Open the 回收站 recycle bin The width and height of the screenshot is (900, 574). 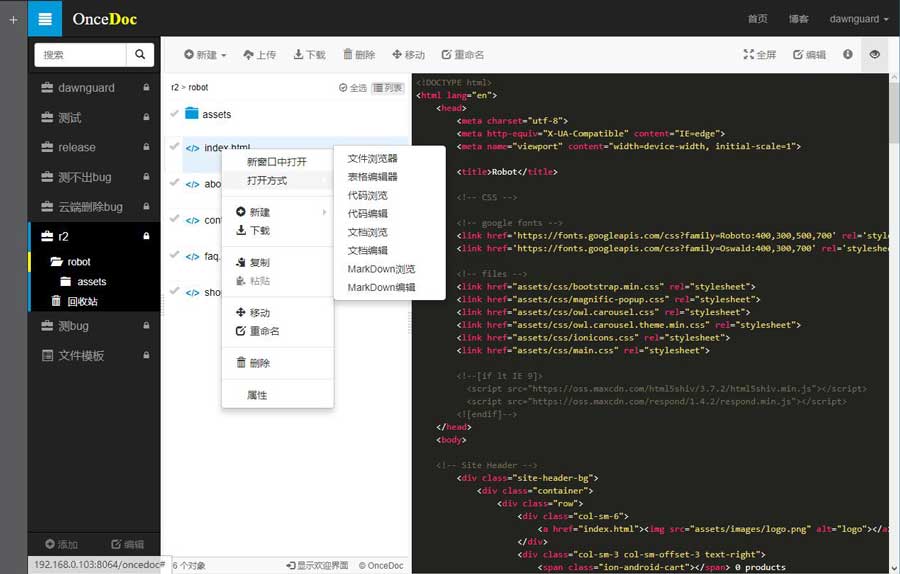(x=82, y=301)
